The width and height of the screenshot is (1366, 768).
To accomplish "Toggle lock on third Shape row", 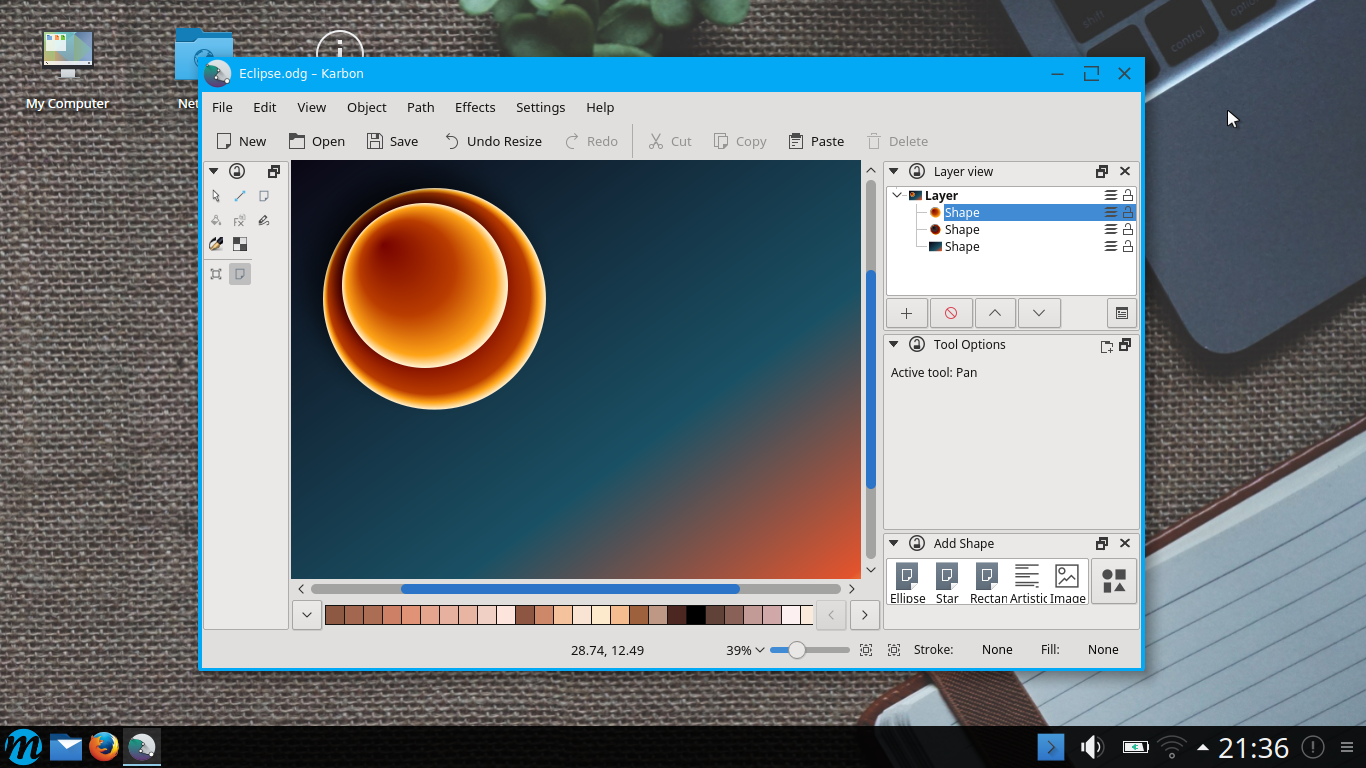I will coord(1128,246).
